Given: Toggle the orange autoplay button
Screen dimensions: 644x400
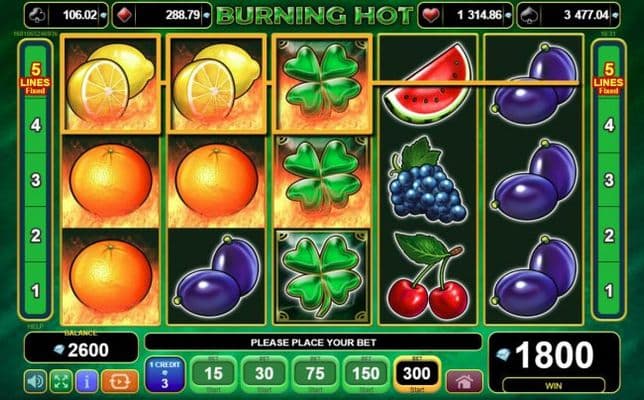Looking at the screenshot, I should pyautogui.click(x=120, y=381).
